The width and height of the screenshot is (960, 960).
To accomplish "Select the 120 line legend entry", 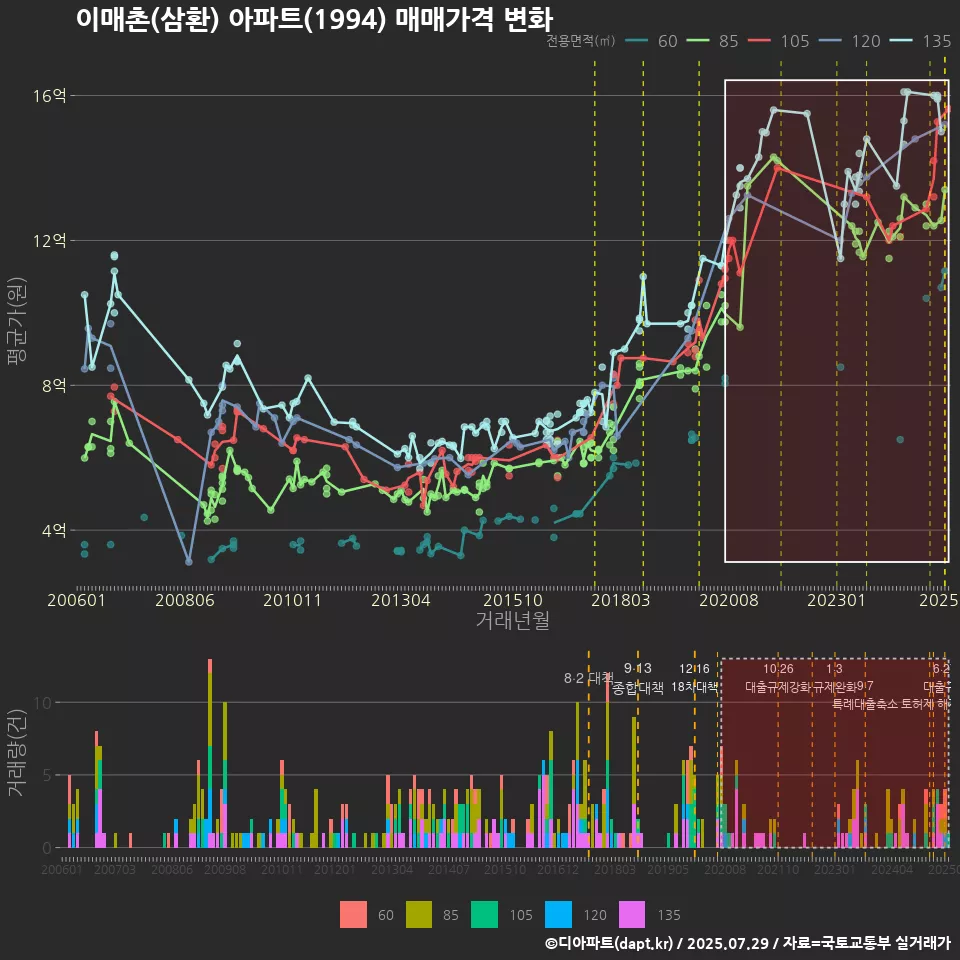I will (850, 41).
